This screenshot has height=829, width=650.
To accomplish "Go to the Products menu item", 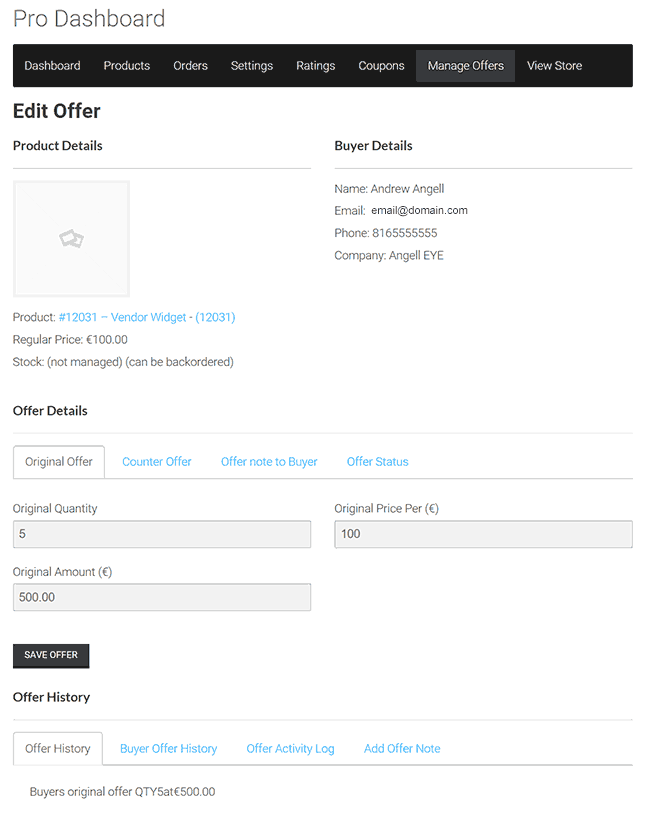I will click(127, 66).
